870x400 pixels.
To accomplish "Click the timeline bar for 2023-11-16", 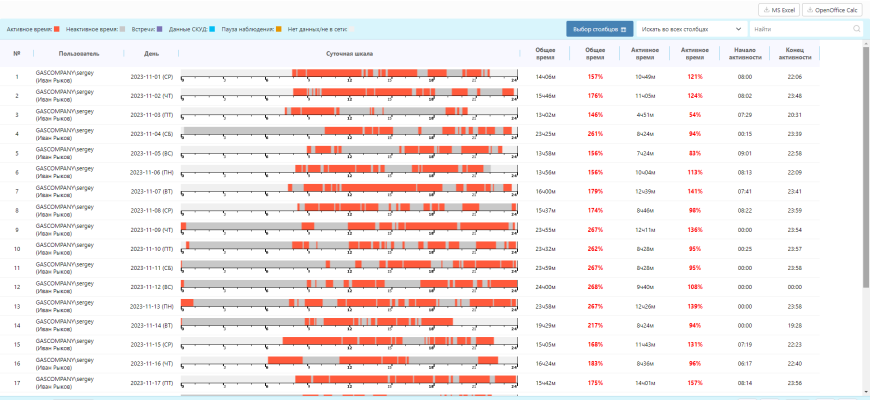I will tap(349, 362).
